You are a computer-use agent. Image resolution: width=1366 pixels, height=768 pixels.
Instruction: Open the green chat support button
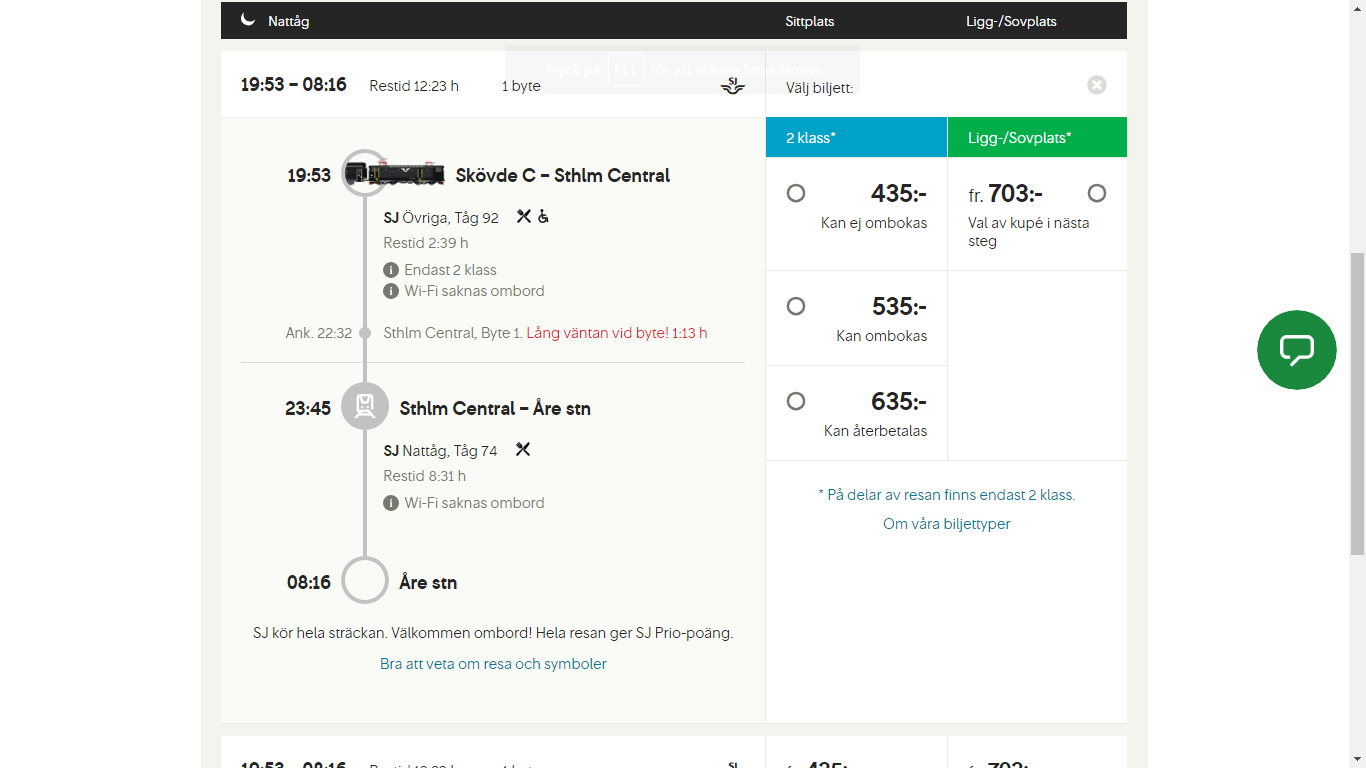pyautogui.click(x=1297, y=350)
